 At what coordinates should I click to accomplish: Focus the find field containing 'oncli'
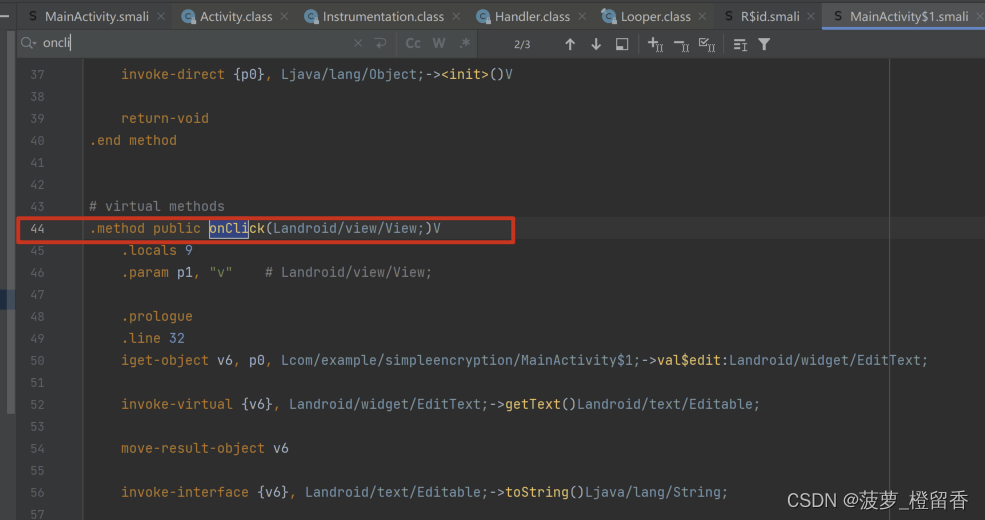coord(195,43)
